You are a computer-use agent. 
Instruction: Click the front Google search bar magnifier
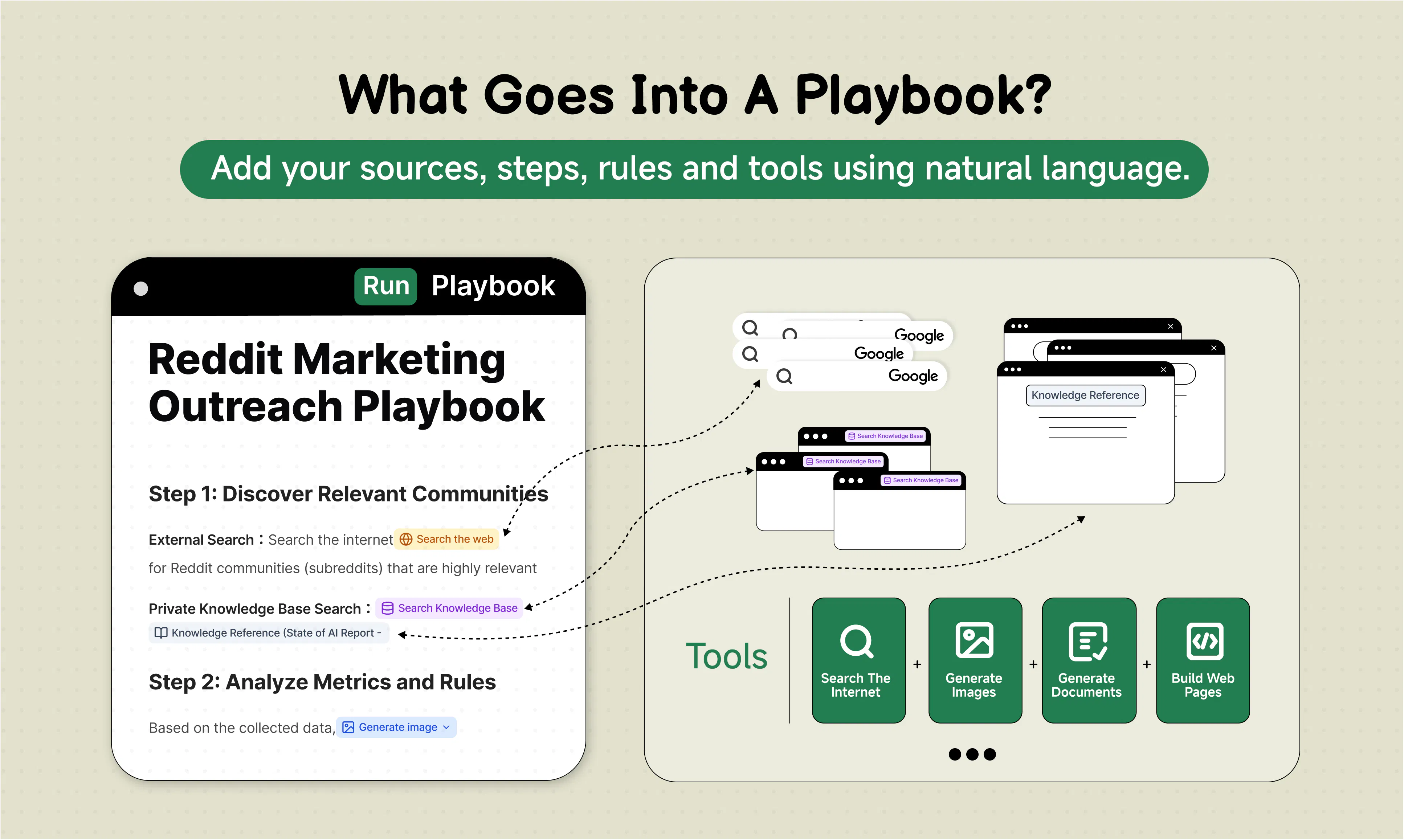click(784, 376)
